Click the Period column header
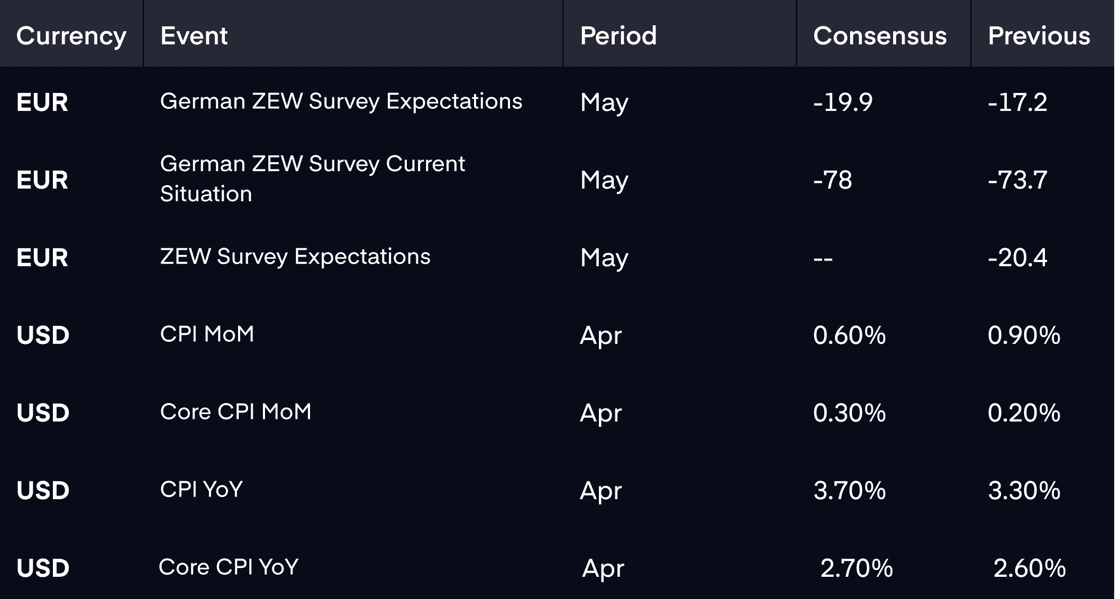This screenshot has height=599, width=1120. click(x=618, y=36)
